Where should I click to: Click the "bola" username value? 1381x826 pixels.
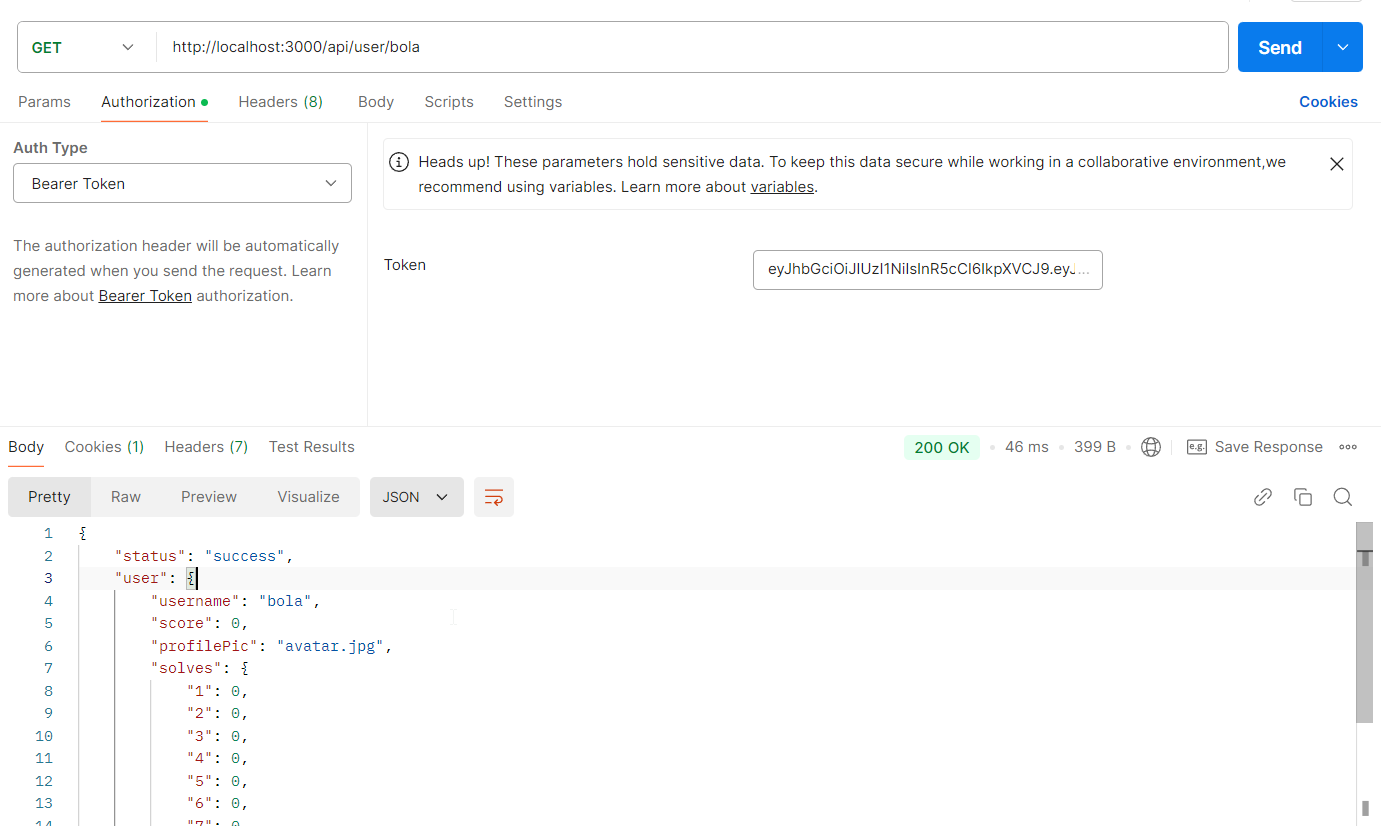click(286, 601)
